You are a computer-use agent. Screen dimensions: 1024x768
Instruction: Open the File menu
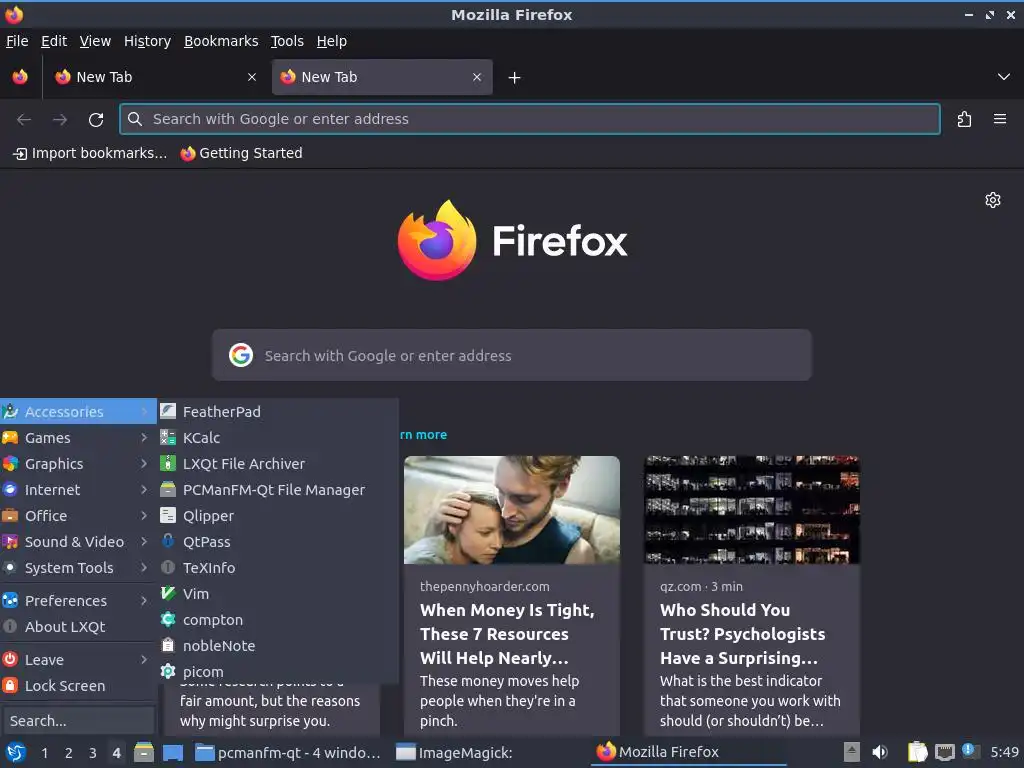[17, 41]
